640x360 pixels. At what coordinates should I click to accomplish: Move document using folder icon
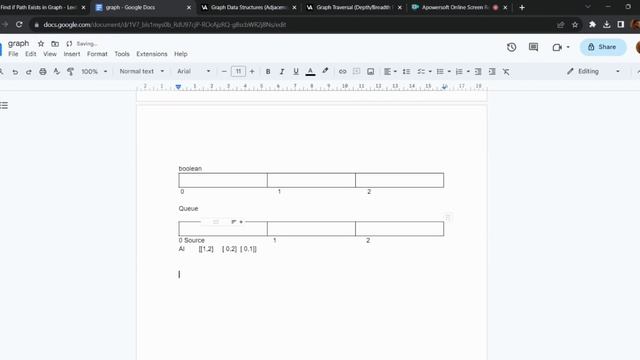click(55, 44)
